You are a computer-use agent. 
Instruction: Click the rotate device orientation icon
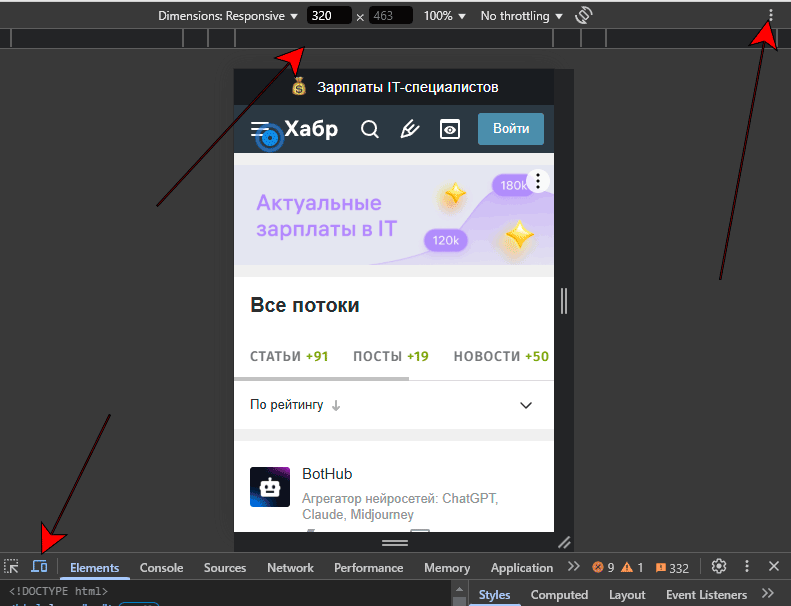(585, 16)
